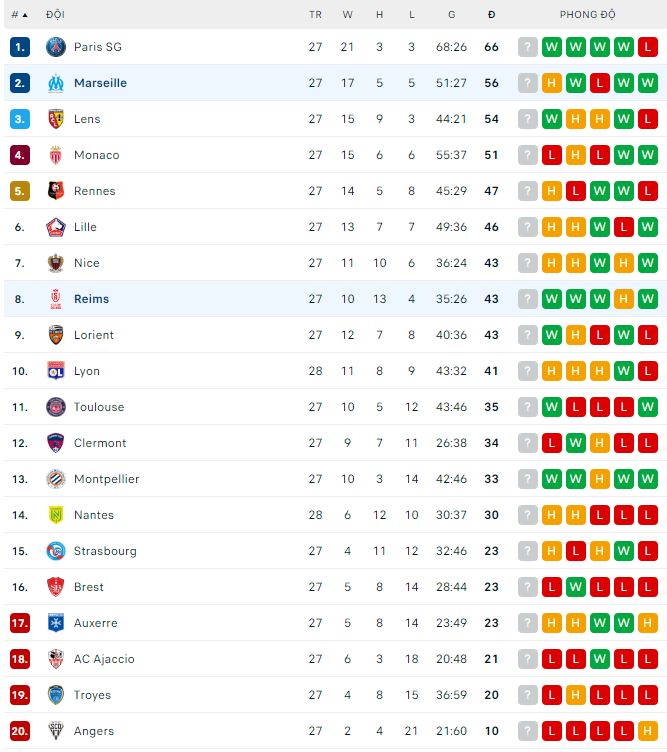Click the Marseille club logo
The height and width of the screenshot is (752, 667).
click(56, 83)
